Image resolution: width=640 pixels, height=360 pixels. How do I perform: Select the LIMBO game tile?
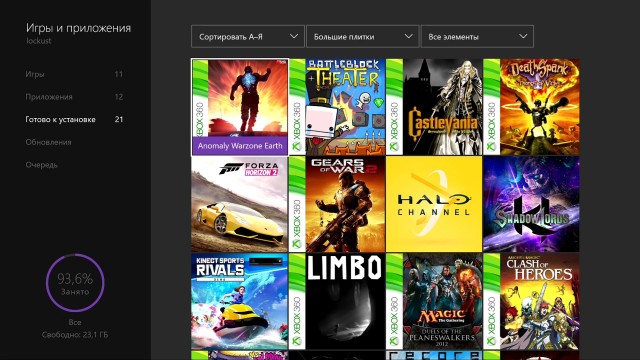[x=337, y=301]
